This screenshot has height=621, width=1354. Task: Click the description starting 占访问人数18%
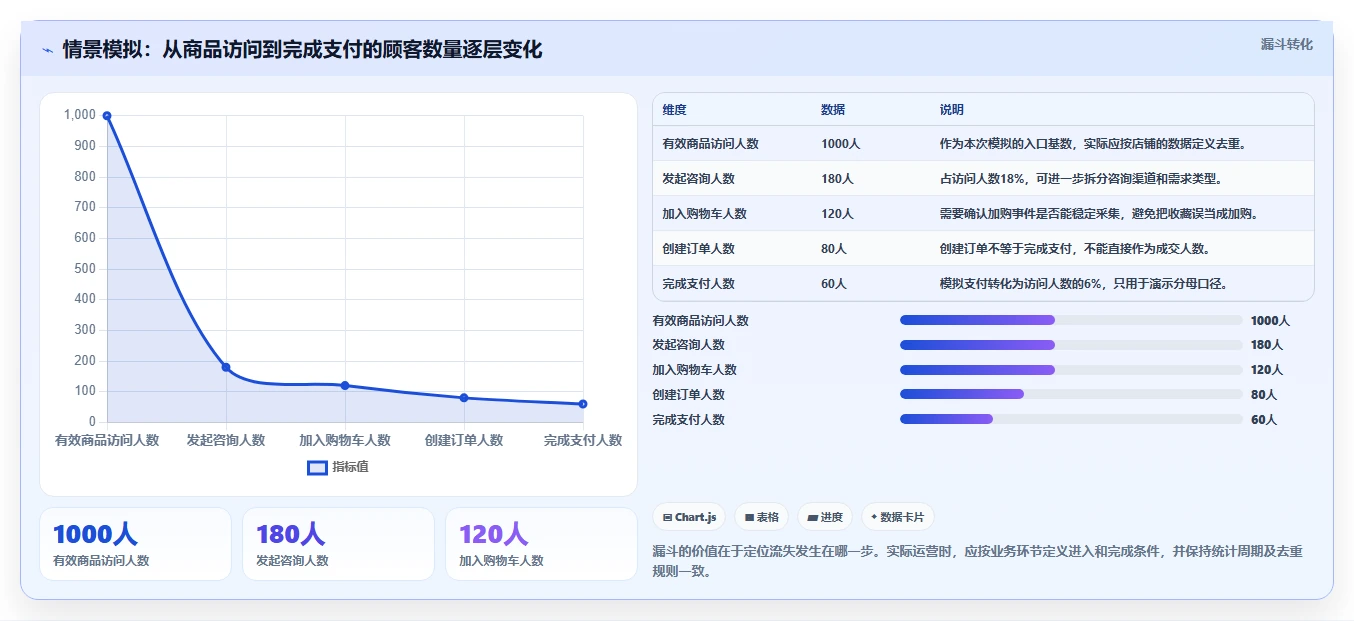(x=1081, y=179)
